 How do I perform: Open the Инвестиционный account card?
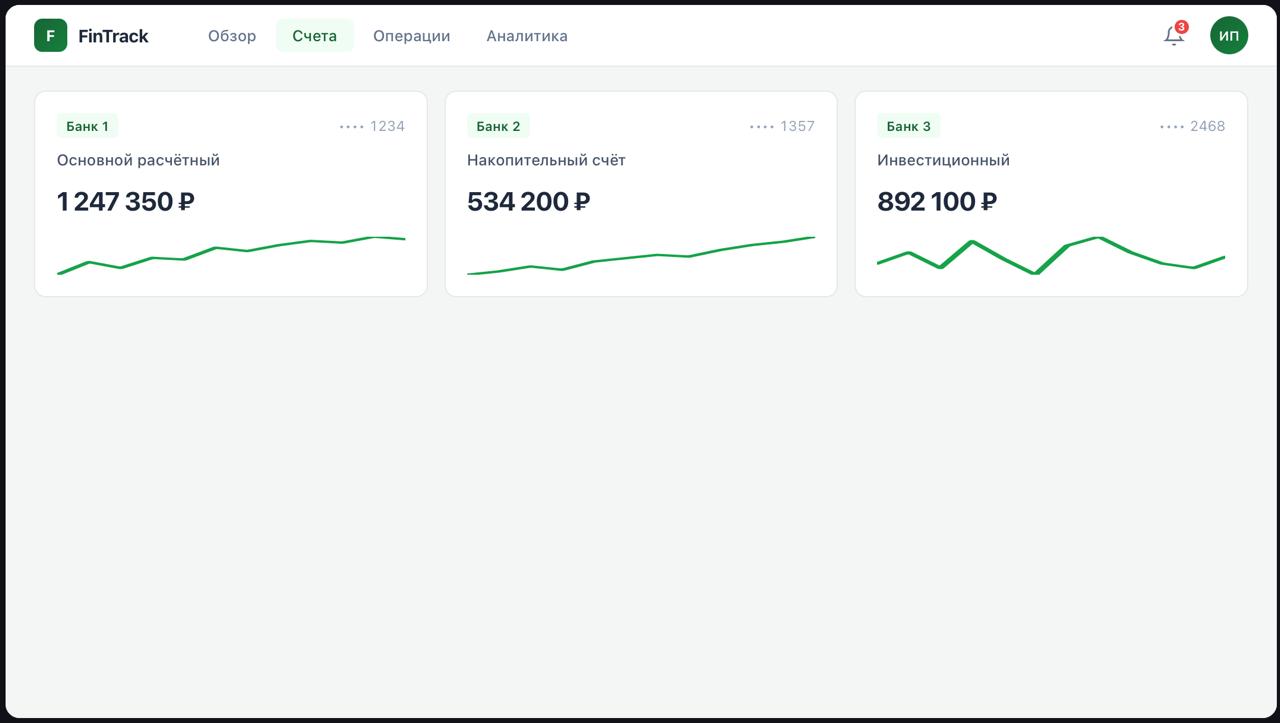[1051, 194]
